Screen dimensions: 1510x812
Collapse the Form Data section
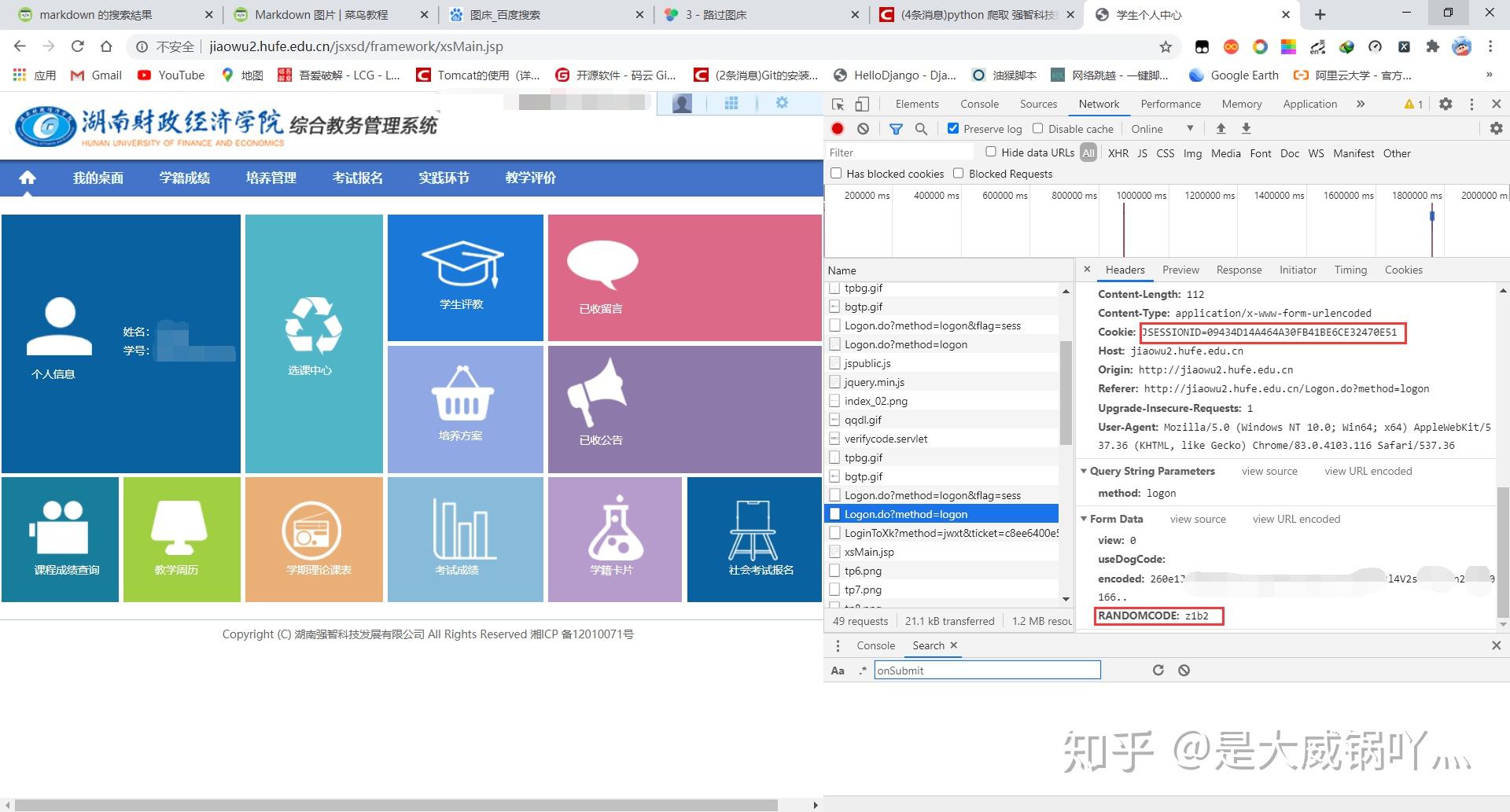click(1085, 519)
